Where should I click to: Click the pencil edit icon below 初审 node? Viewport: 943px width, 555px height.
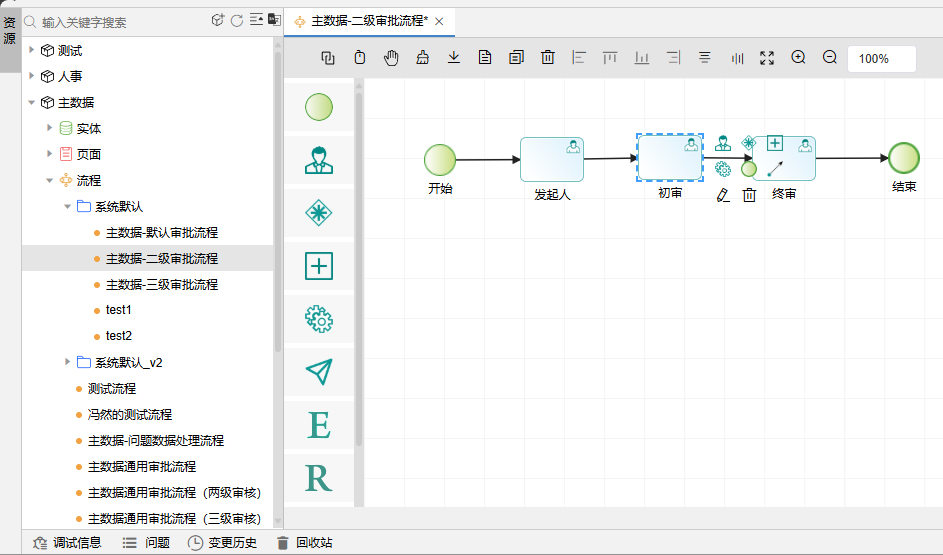click(x=723, y=196)
